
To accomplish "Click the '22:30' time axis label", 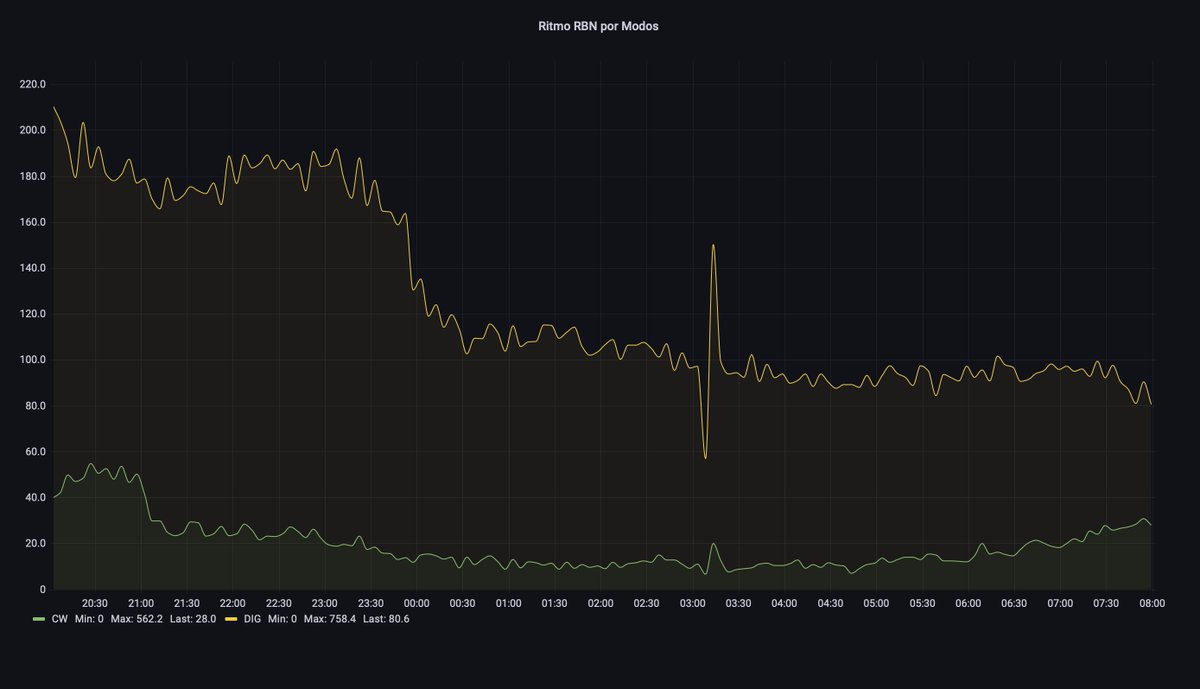I will 279,603.
